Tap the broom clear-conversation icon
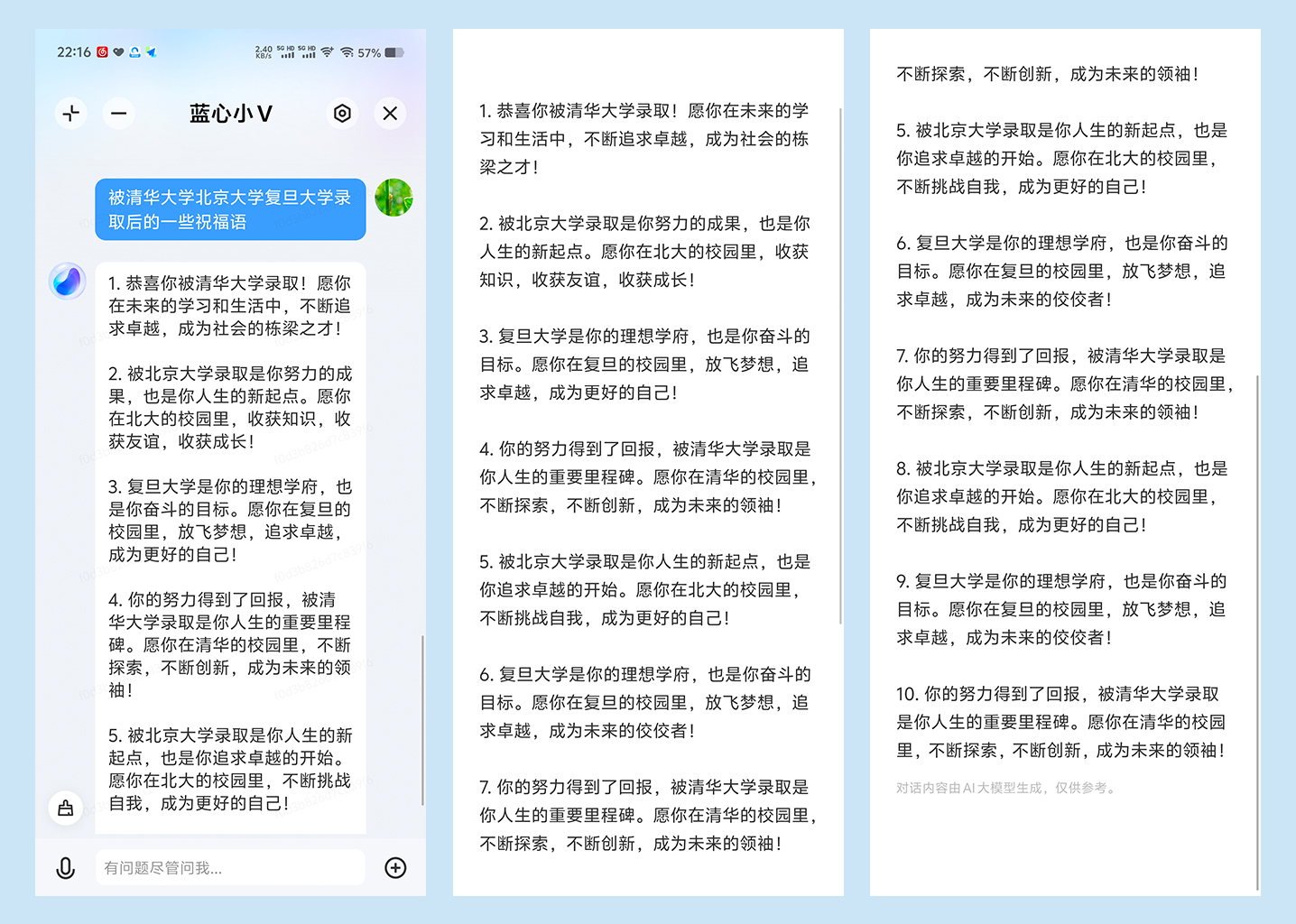Viewport: 1296px width, 924px height. click(65, 808)
